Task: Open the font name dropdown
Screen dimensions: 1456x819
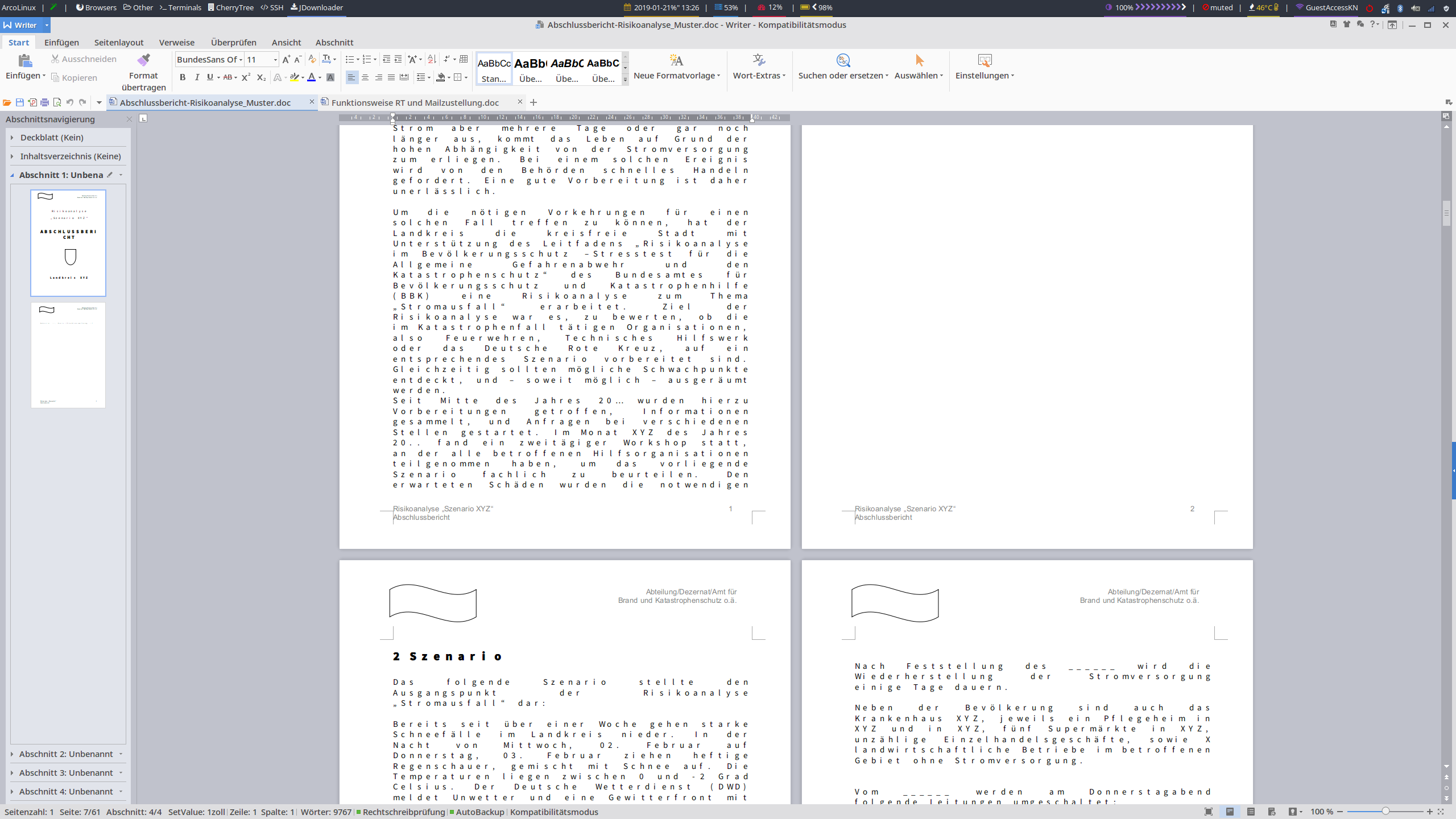Action: click(x=241, y=60)
